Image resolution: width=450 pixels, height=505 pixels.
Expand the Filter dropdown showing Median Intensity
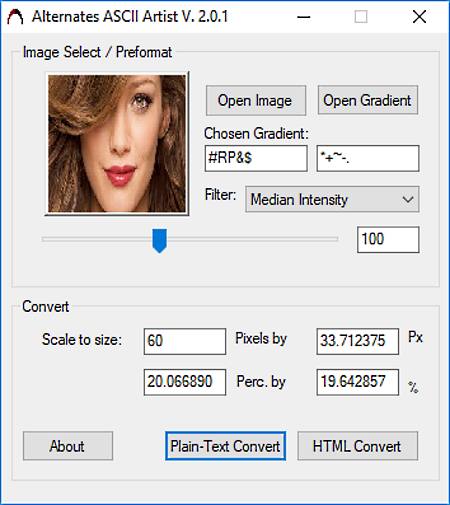332,199
